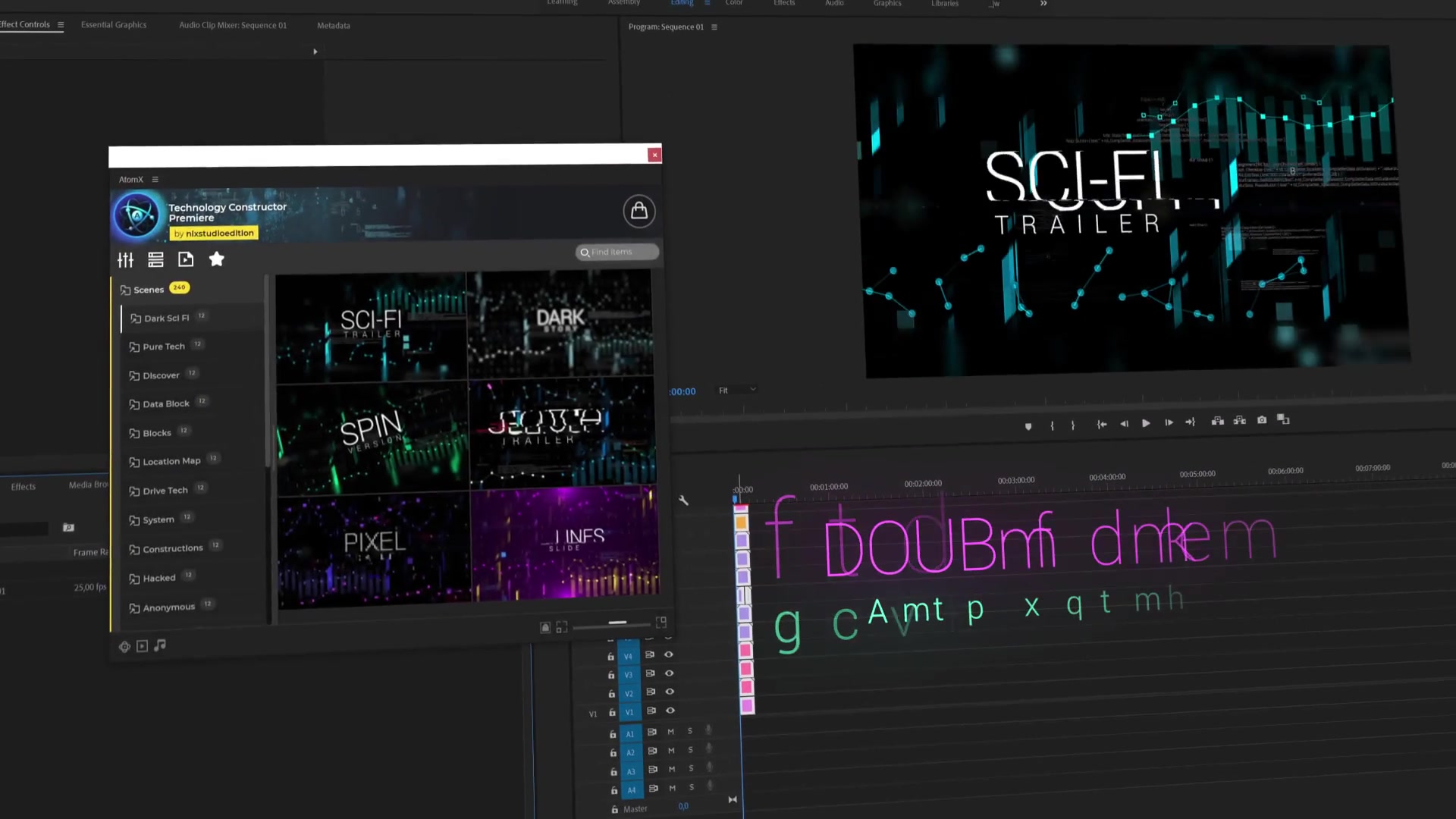Click the orange clip in the timeline
Screen dimensions: 1456x819
[741, 522]
